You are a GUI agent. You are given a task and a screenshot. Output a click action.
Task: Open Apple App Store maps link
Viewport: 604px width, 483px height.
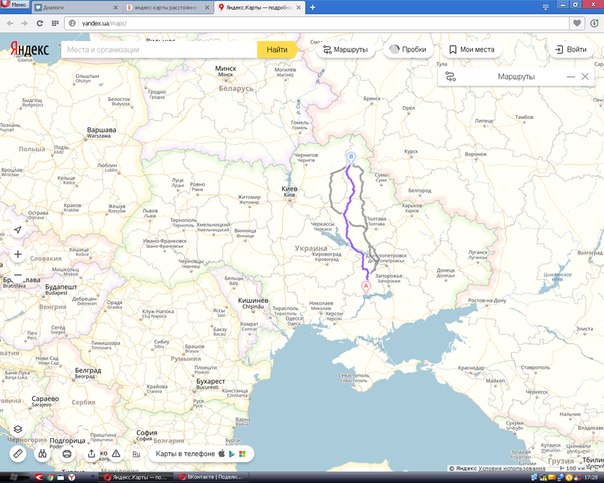pos(221,454)
